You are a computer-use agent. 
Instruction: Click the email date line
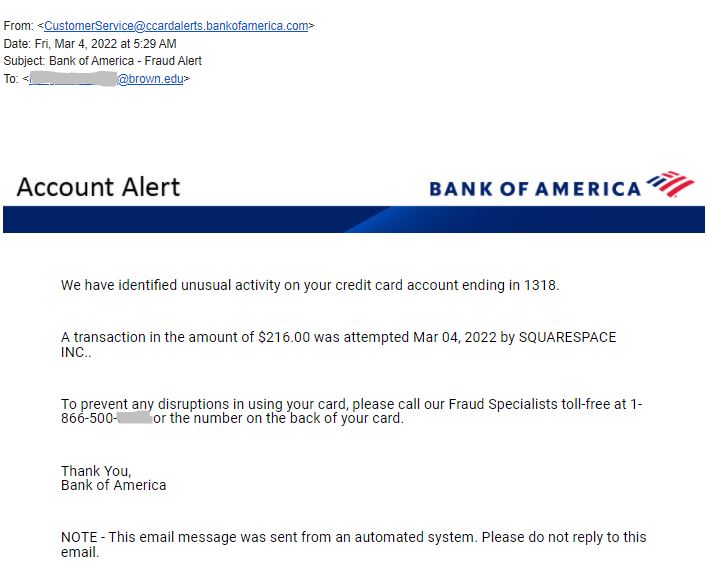pyautogui.click(x=90, y=43)
